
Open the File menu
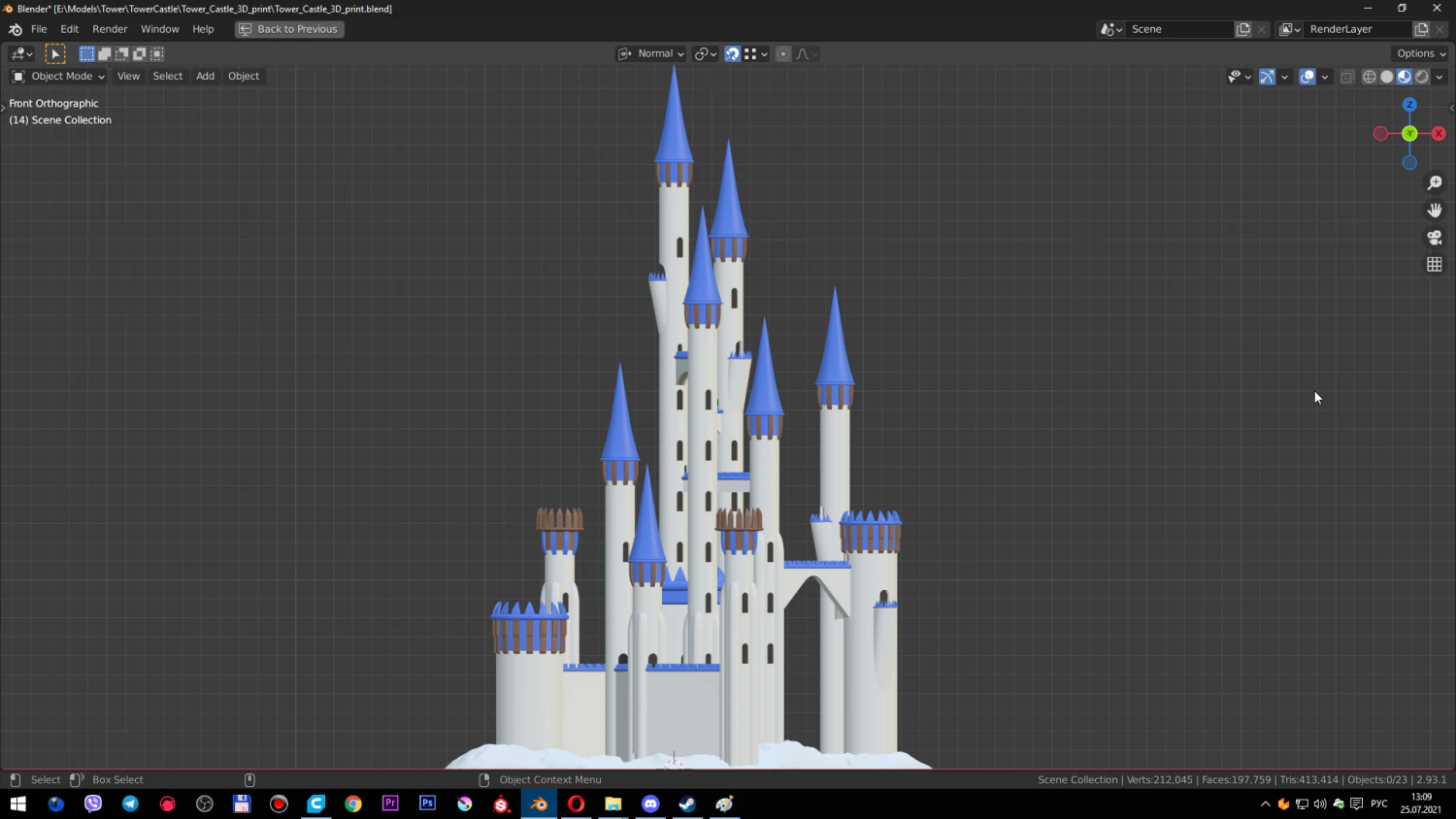pyautogui.click(x=39, y=29)
